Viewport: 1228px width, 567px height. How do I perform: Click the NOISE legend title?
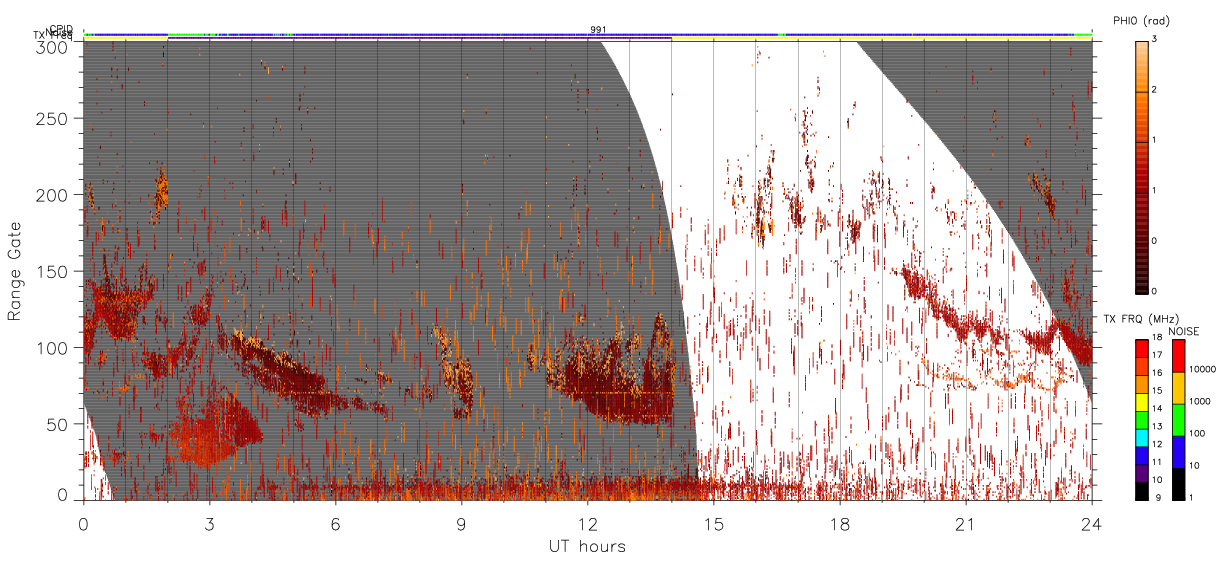1183,331
